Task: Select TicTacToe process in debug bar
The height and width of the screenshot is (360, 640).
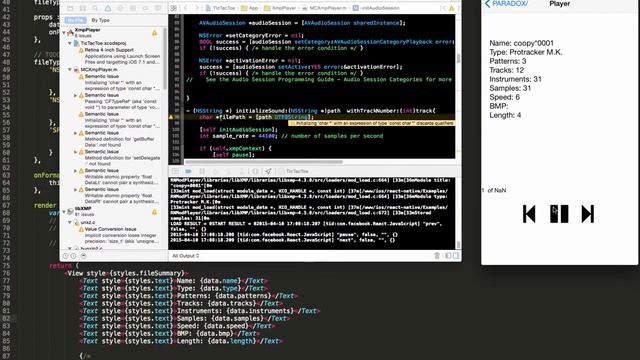Action: [294, 171]
